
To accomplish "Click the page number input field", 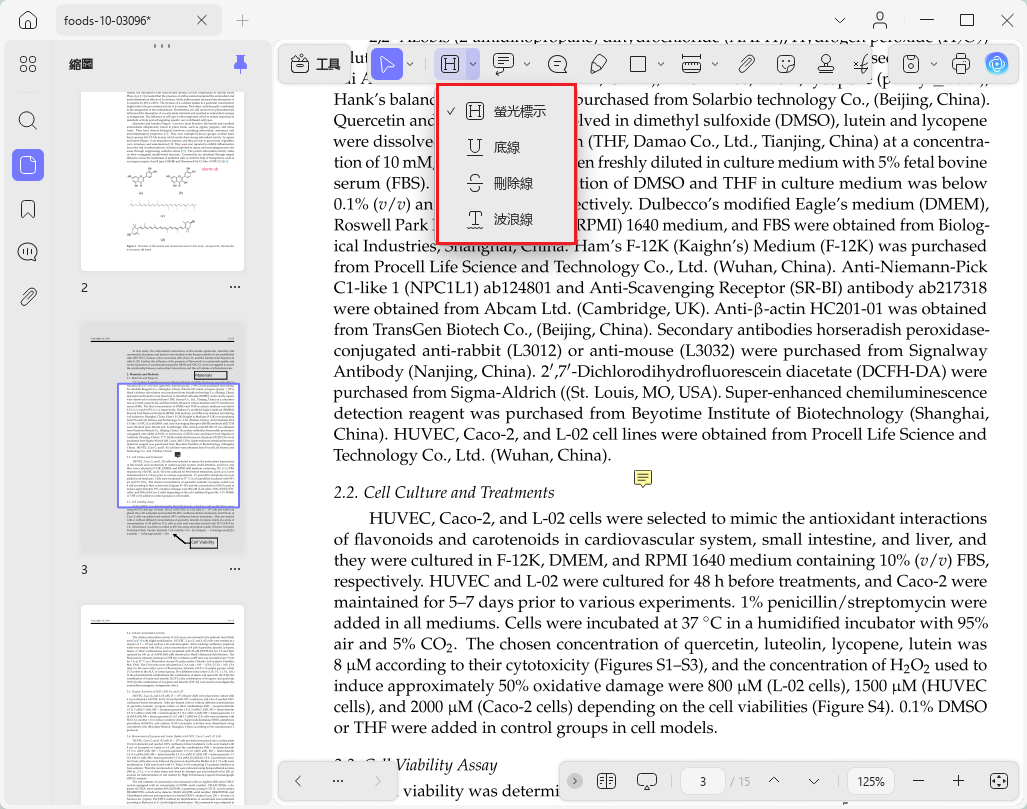I will point(702,781).
